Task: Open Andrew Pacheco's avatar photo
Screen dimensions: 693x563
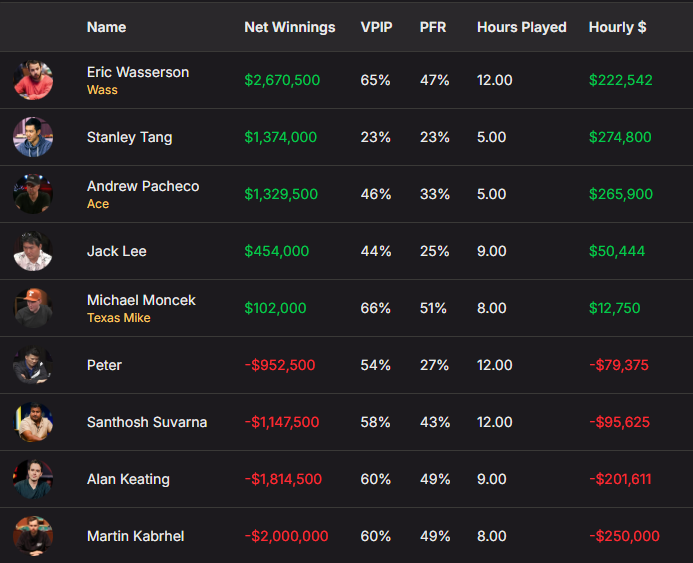Action: click(x=33, y=194)
